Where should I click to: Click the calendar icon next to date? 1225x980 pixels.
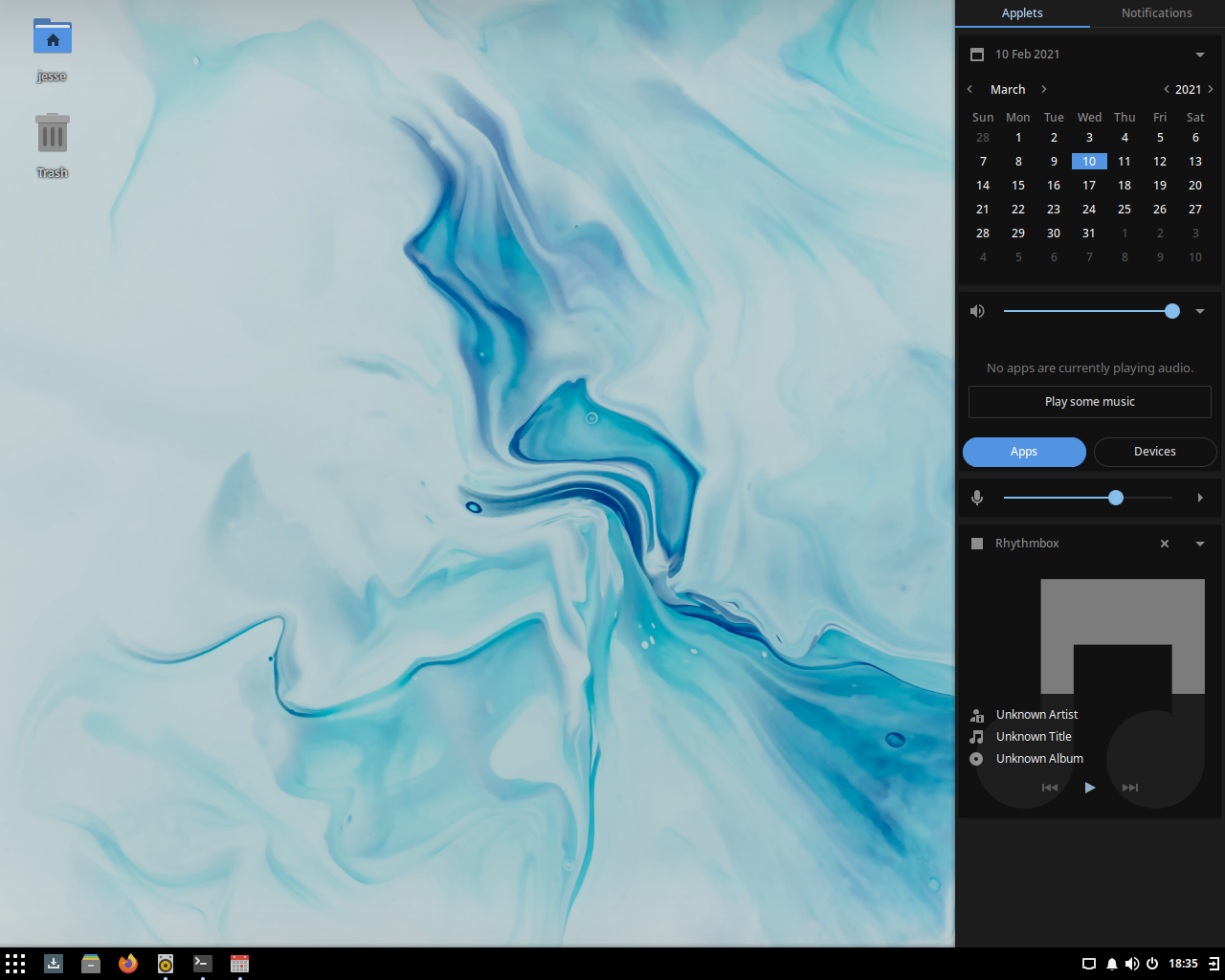click(x=977, y=55)
